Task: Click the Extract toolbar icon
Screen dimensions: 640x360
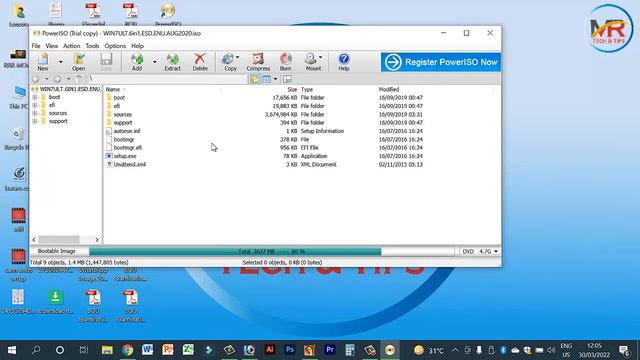Action: click(x=173, y=62)
